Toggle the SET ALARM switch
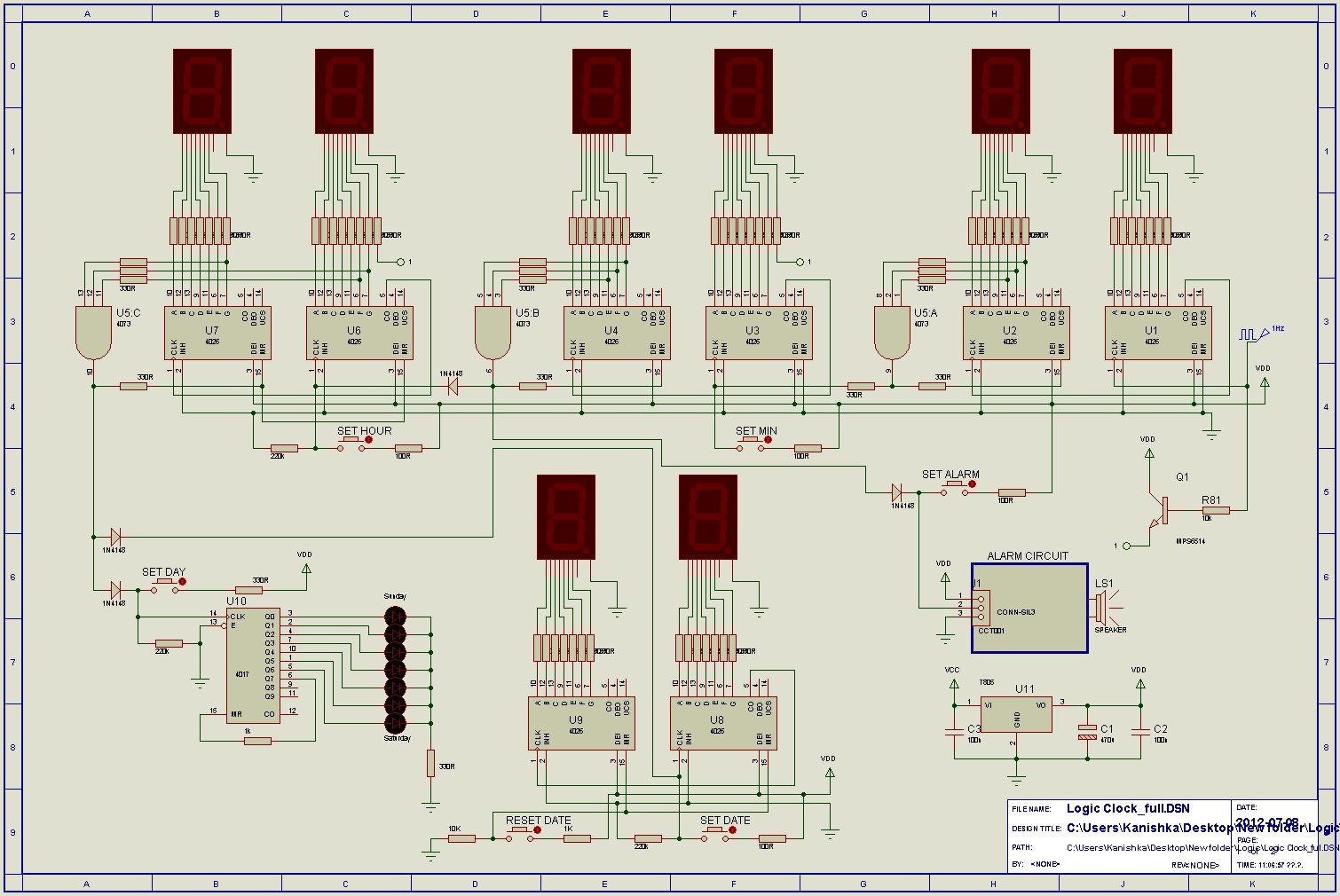 tap(954, 488)
